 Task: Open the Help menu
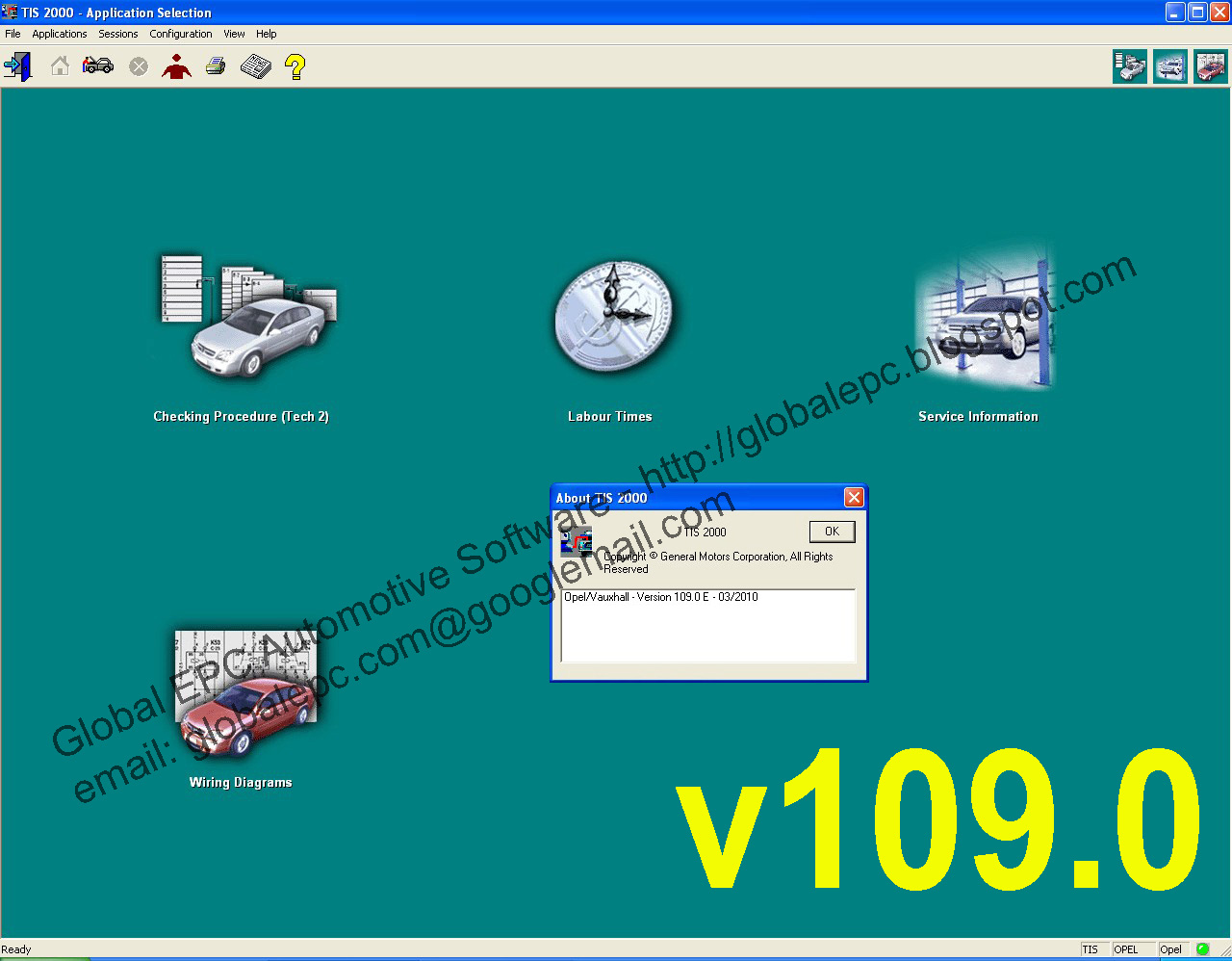(267, 34)
